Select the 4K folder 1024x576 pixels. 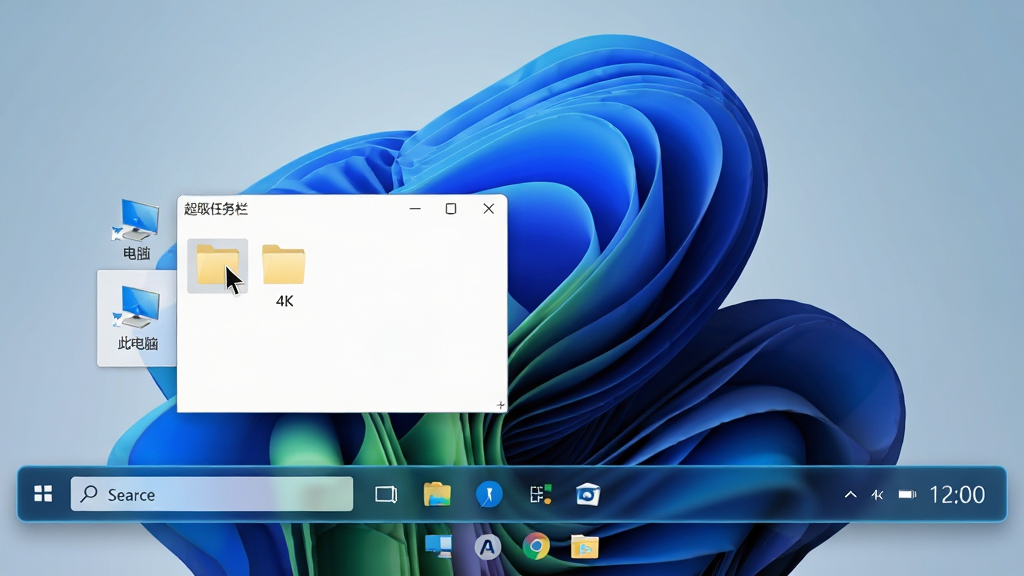click(283, 264)
